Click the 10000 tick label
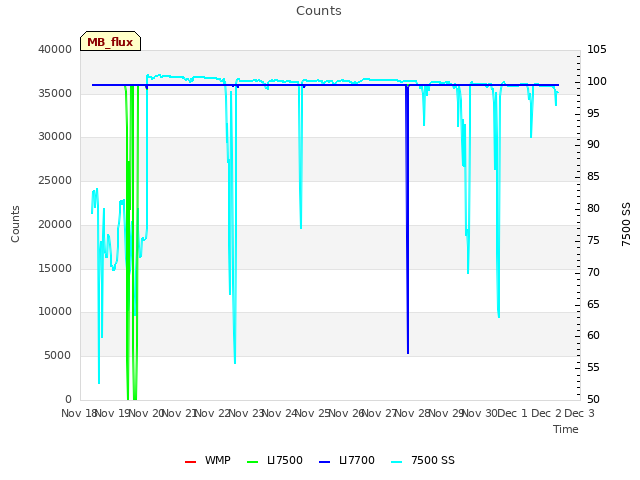The image size is (640, 480). click(x=55, y=312)
